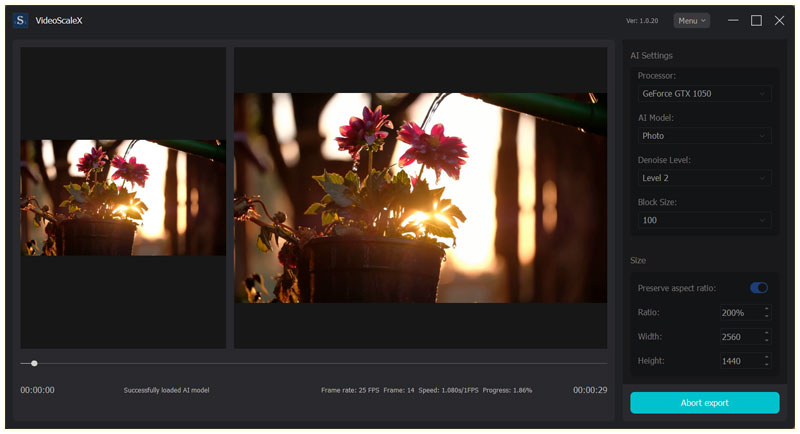
Task: Close the VideoScaleX window
Action: pyautogui.click(x=779, y=20)
